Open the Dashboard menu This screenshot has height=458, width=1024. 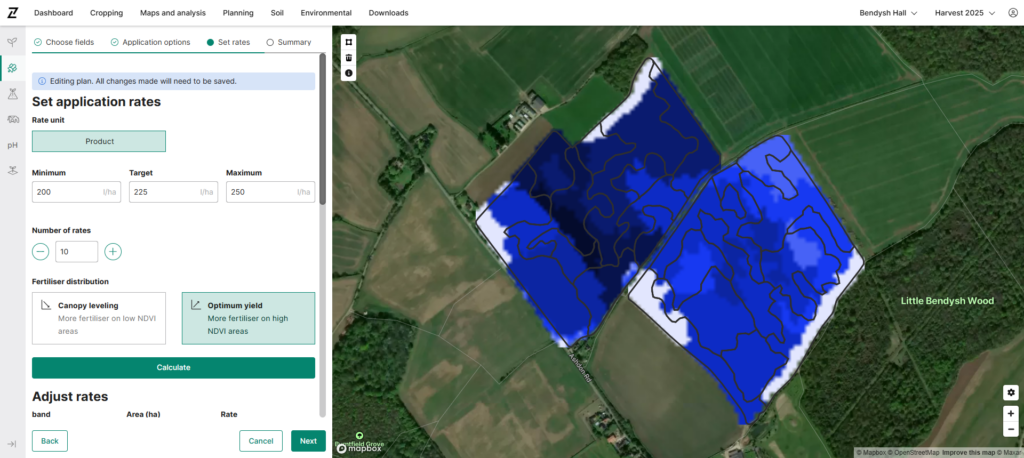pos(54,13)
